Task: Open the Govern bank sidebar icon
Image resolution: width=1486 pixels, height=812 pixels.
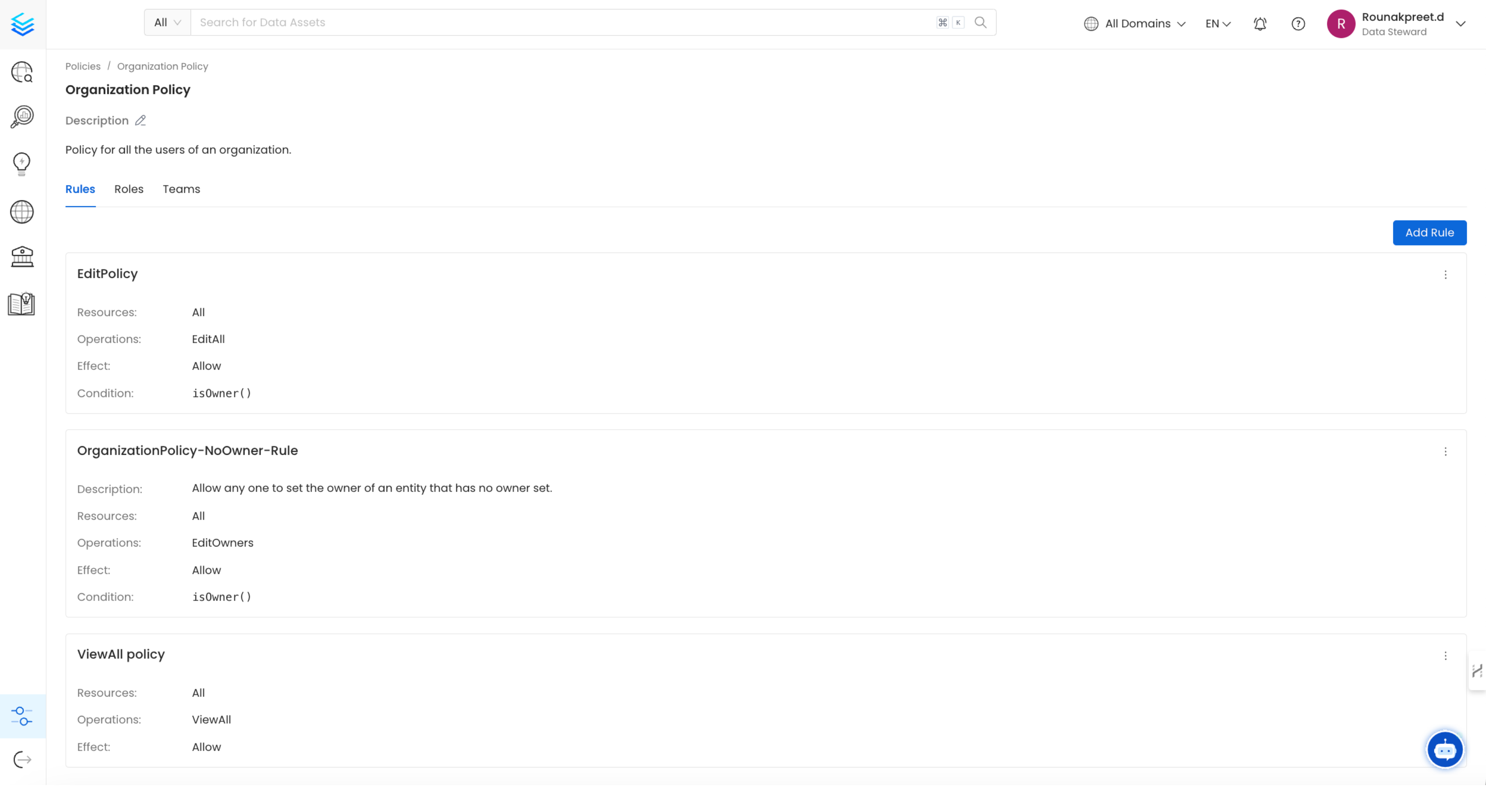Action: [22, 256]
